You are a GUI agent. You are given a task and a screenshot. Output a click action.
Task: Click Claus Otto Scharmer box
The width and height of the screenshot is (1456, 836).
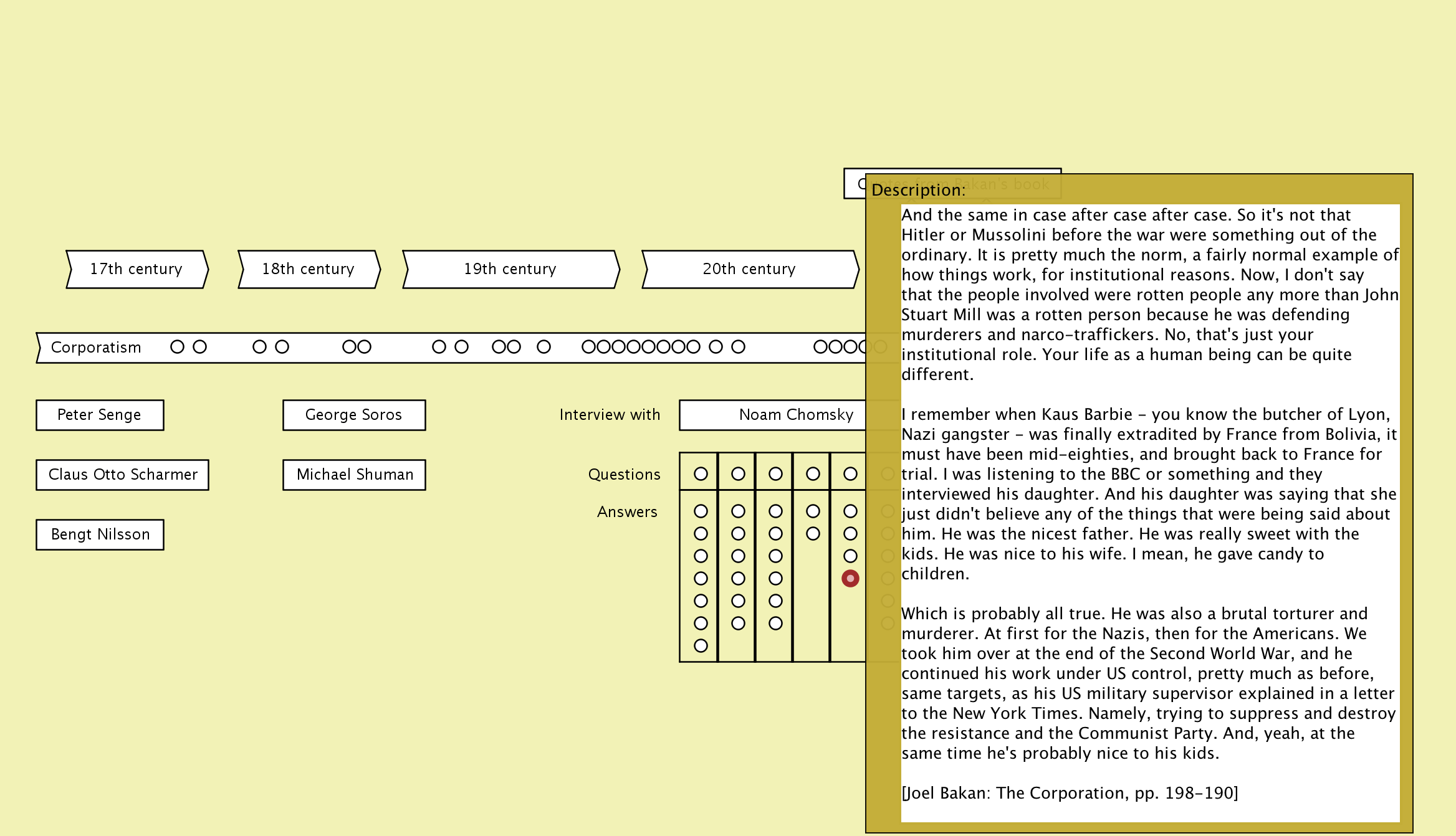[x=122, y=475]
